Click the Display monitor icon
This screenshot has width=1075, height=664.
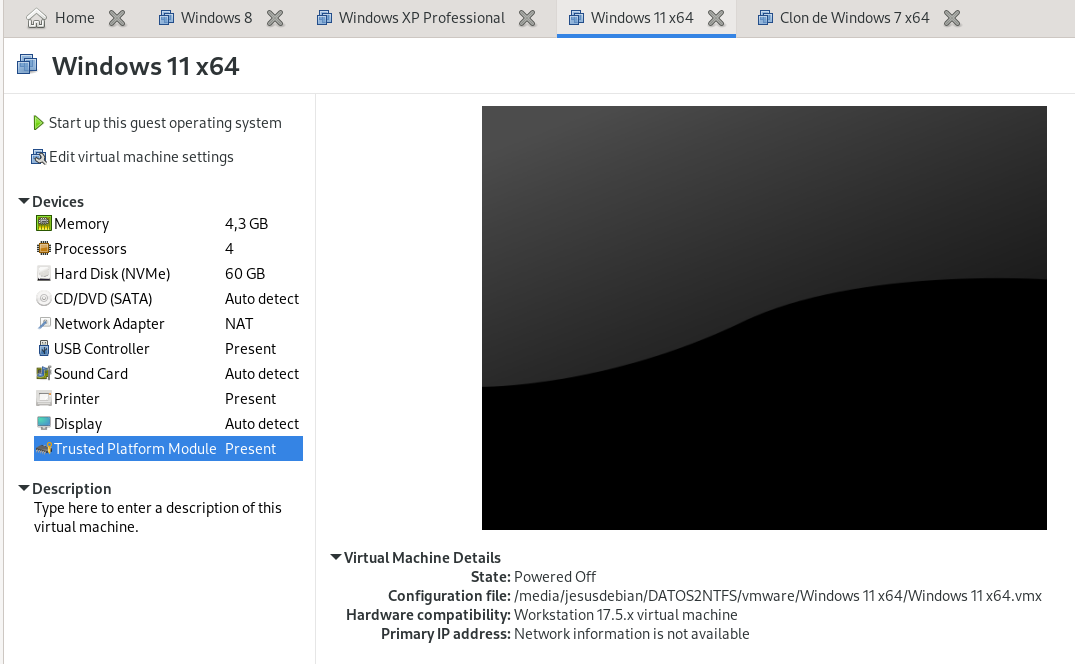click(44, 423)
